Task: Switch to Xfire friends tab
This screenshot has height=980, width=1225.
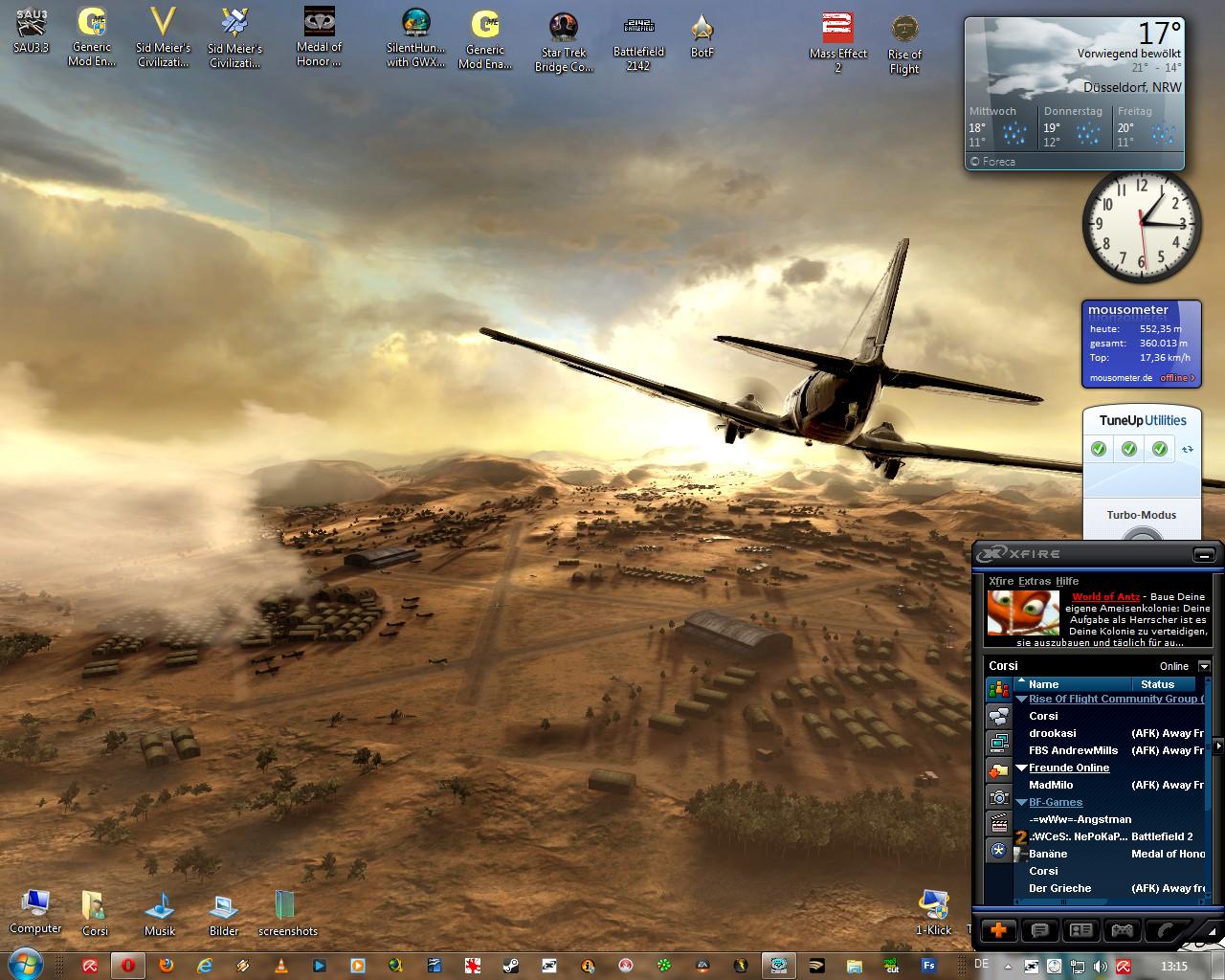Action: tap(999, 689)
